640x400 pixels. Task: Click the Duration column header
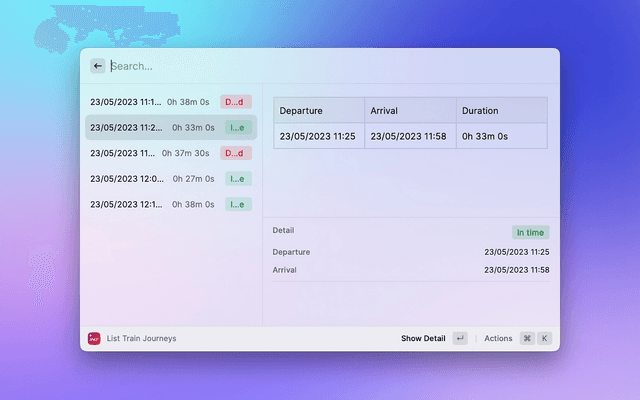pos(501,110)
